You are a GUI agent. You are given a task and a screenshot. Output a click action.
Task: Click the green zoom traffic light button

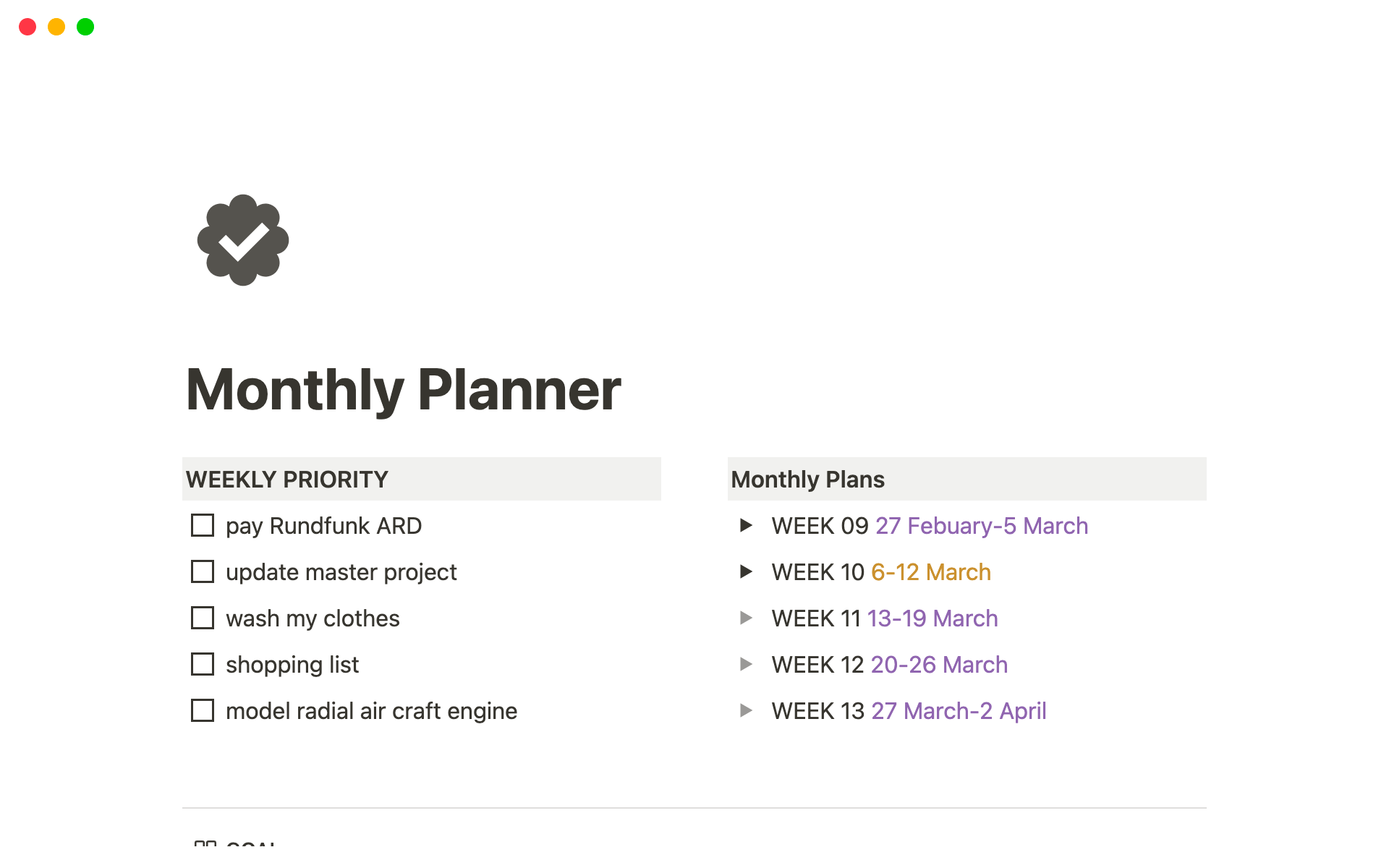[x=85, y=27]
